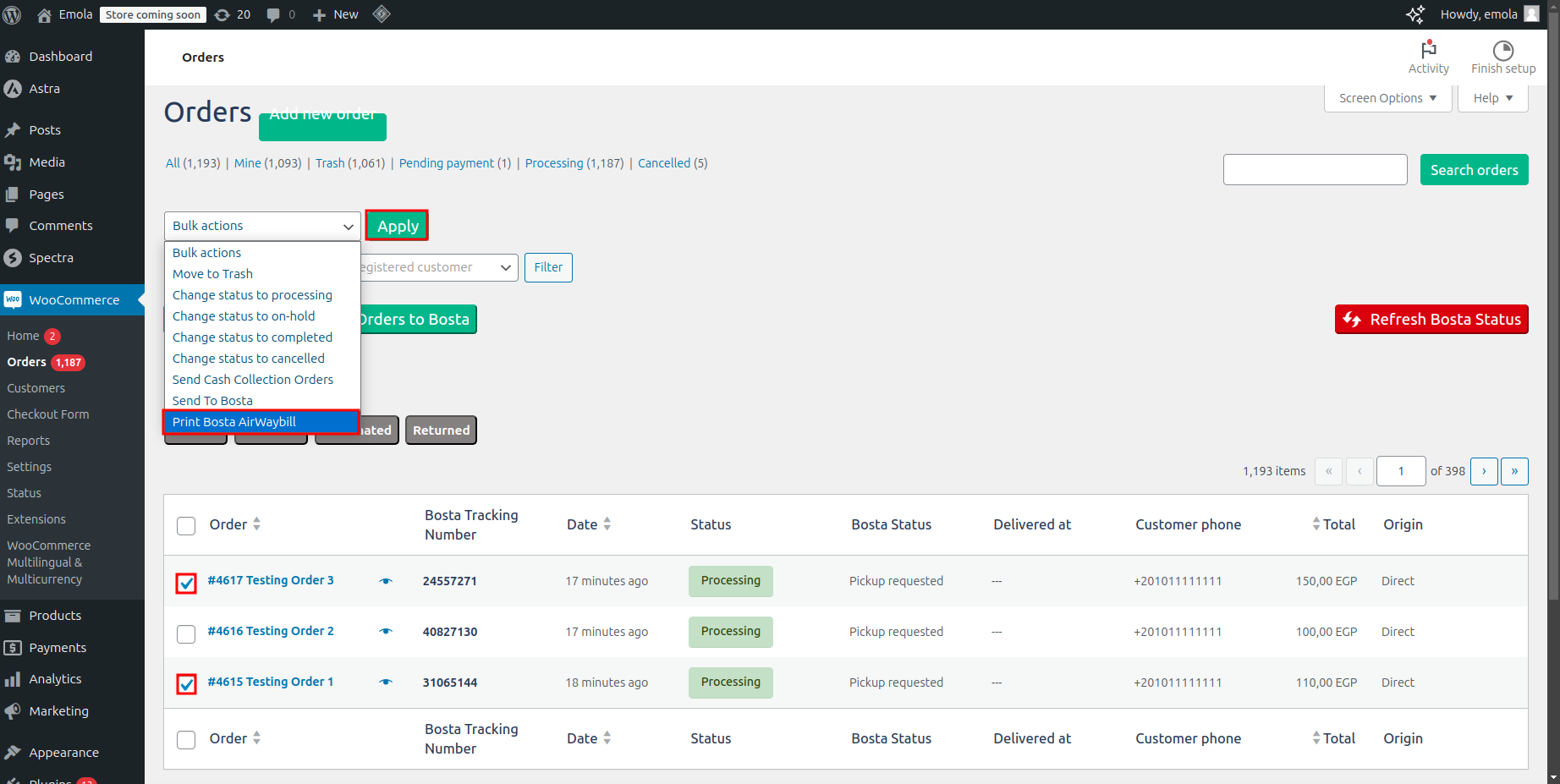Open the registered customer filter dropdown

(x=440, y=267)
